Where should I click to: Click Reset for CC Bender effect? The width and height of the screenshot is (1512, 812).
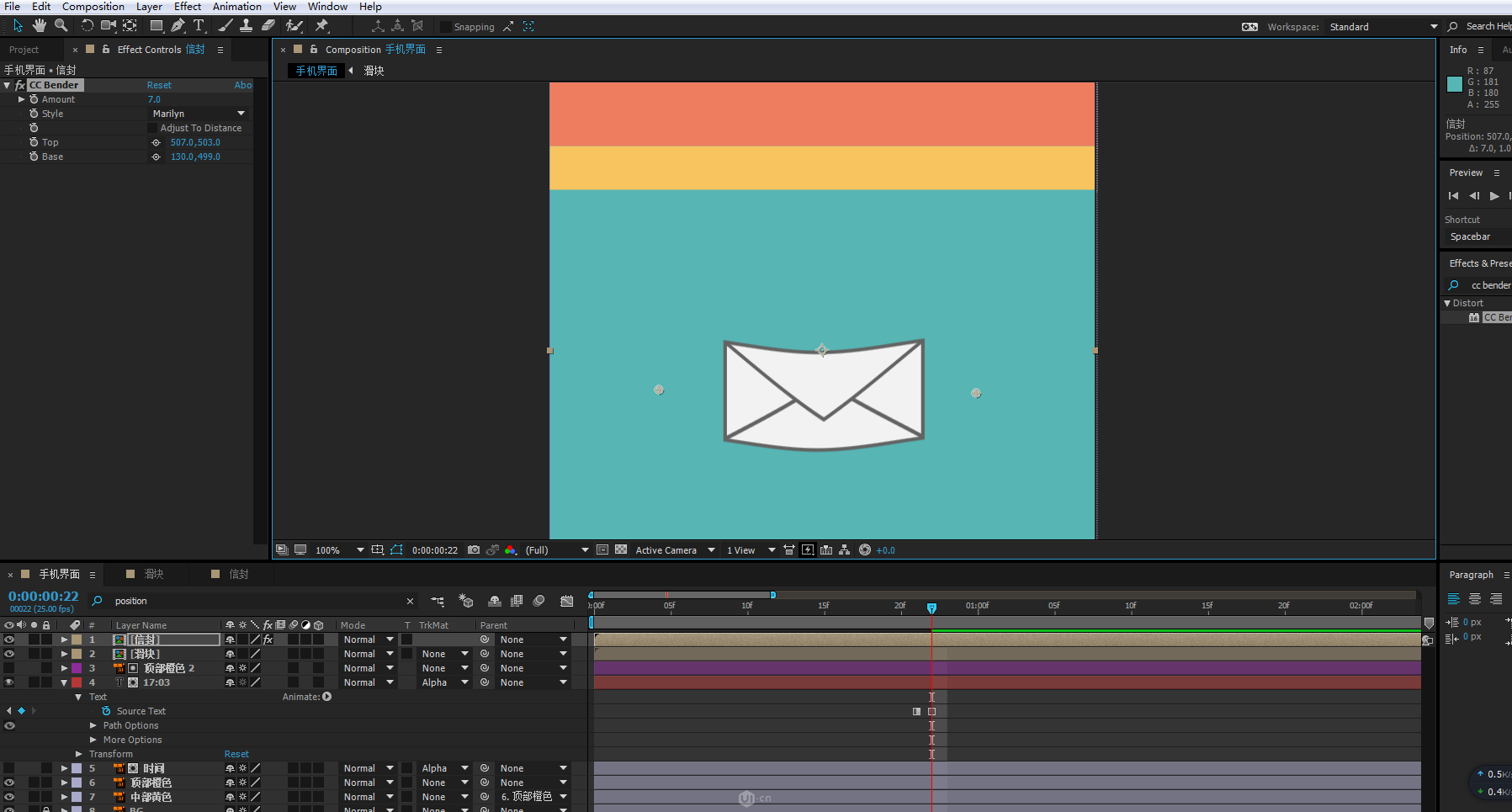pos(159,85)
